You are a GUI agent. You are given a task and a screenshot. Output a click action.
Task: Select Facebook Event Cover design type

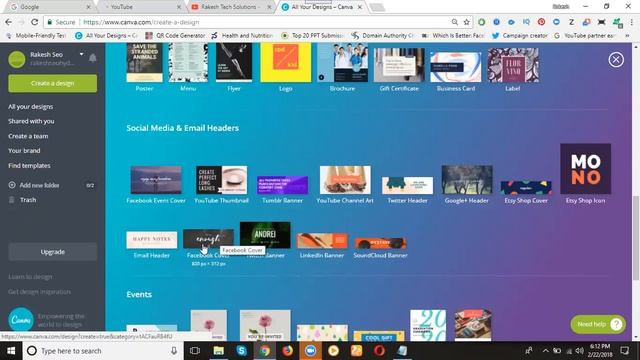click(156, 180)
